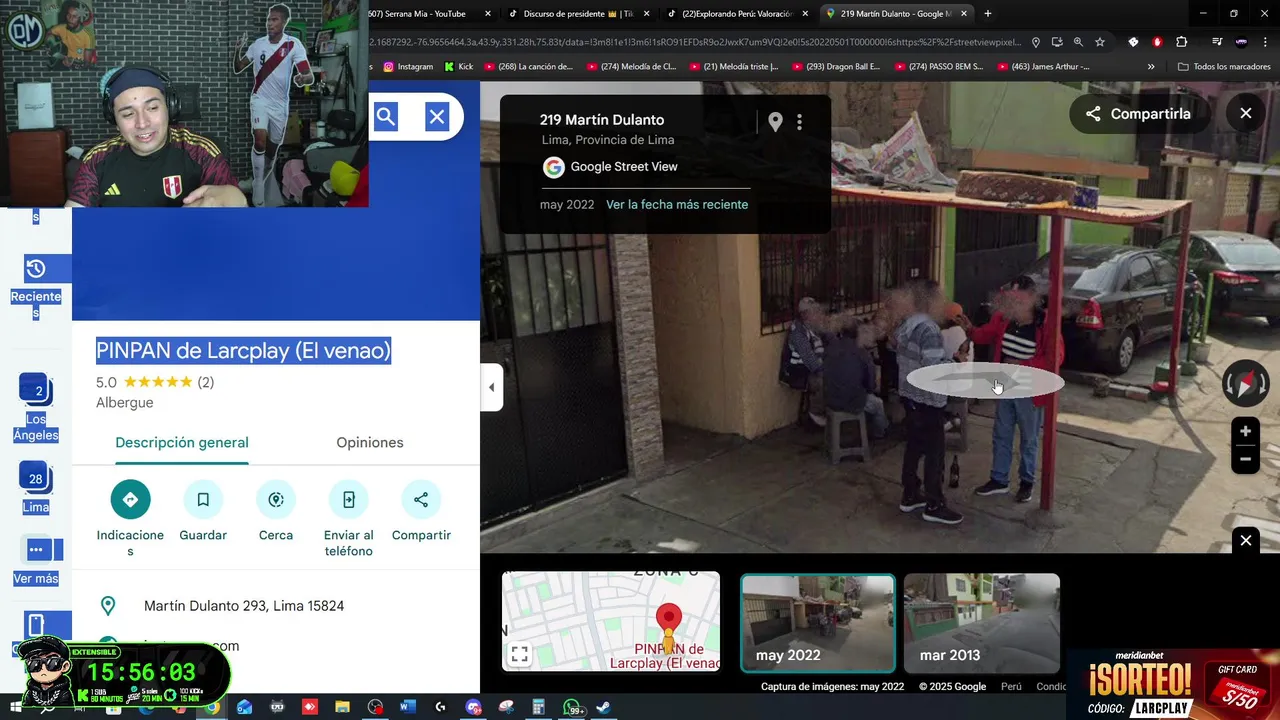Switch to Explorando Perú browser tab
1280x720 pixels.
(738, 13)
